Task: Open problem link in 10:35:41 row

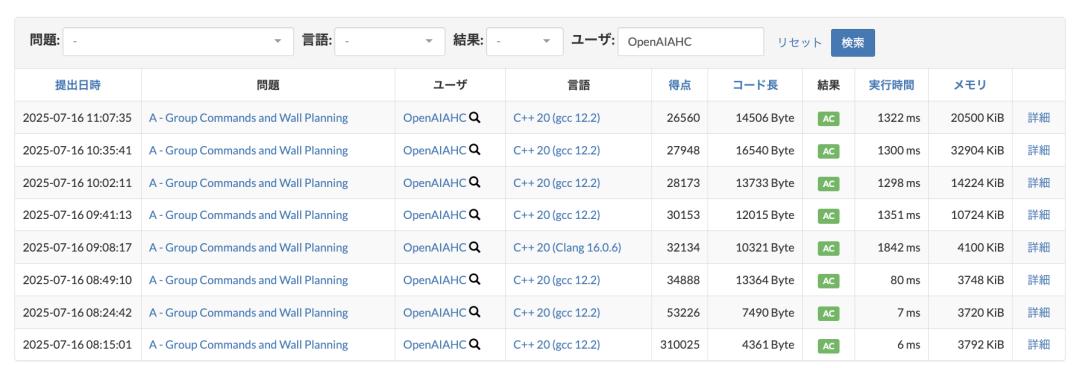Action: click(249, 150)
